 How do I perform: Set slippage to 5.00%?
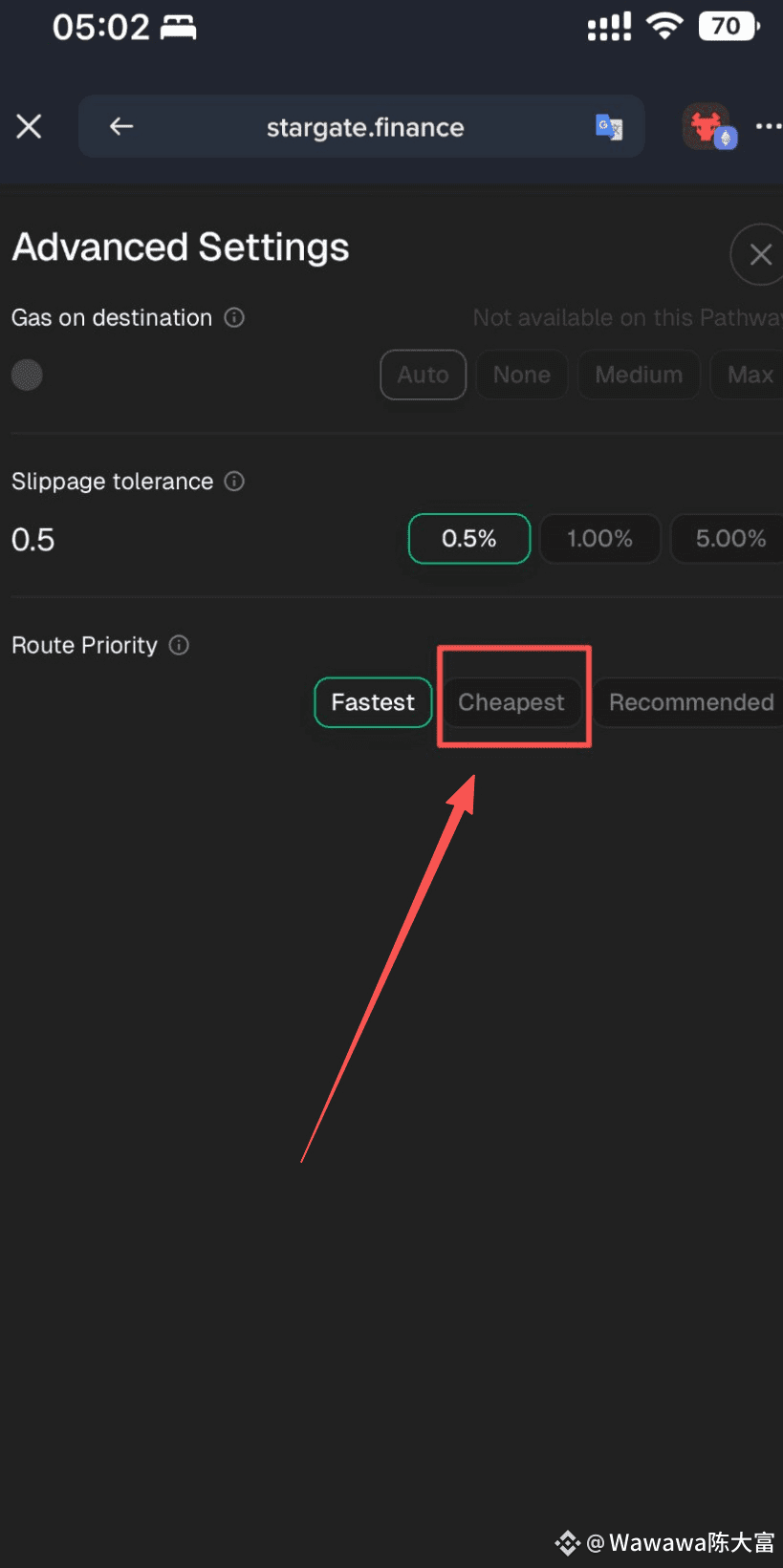(x=729, y=539)
